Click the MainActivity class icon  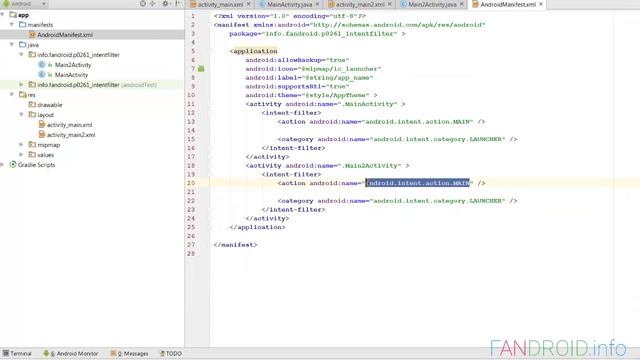pos(41,75)
